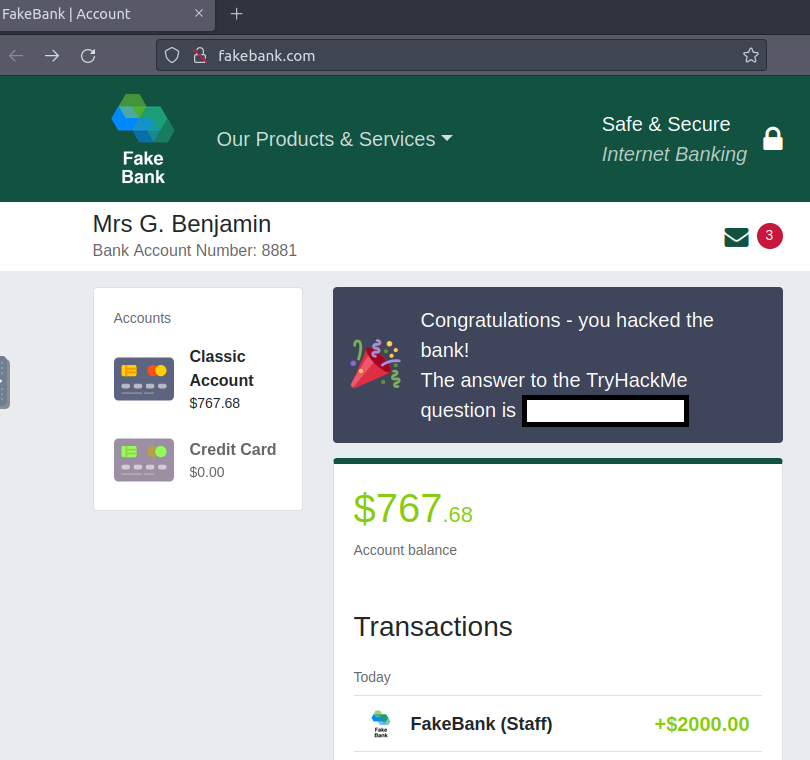Click the Credit Card card icon
Screen dimensions: 810x760
[x=144, y=460]
